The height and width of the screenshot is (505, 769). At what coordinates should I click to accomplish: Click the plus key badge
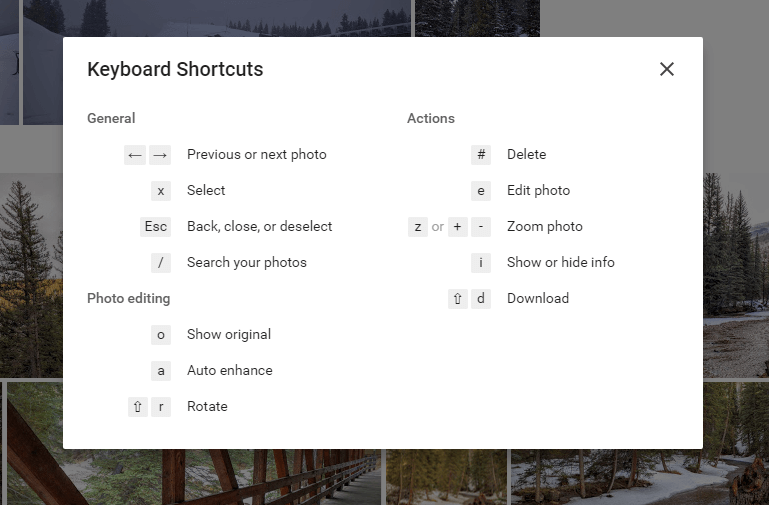pos(458,227)
